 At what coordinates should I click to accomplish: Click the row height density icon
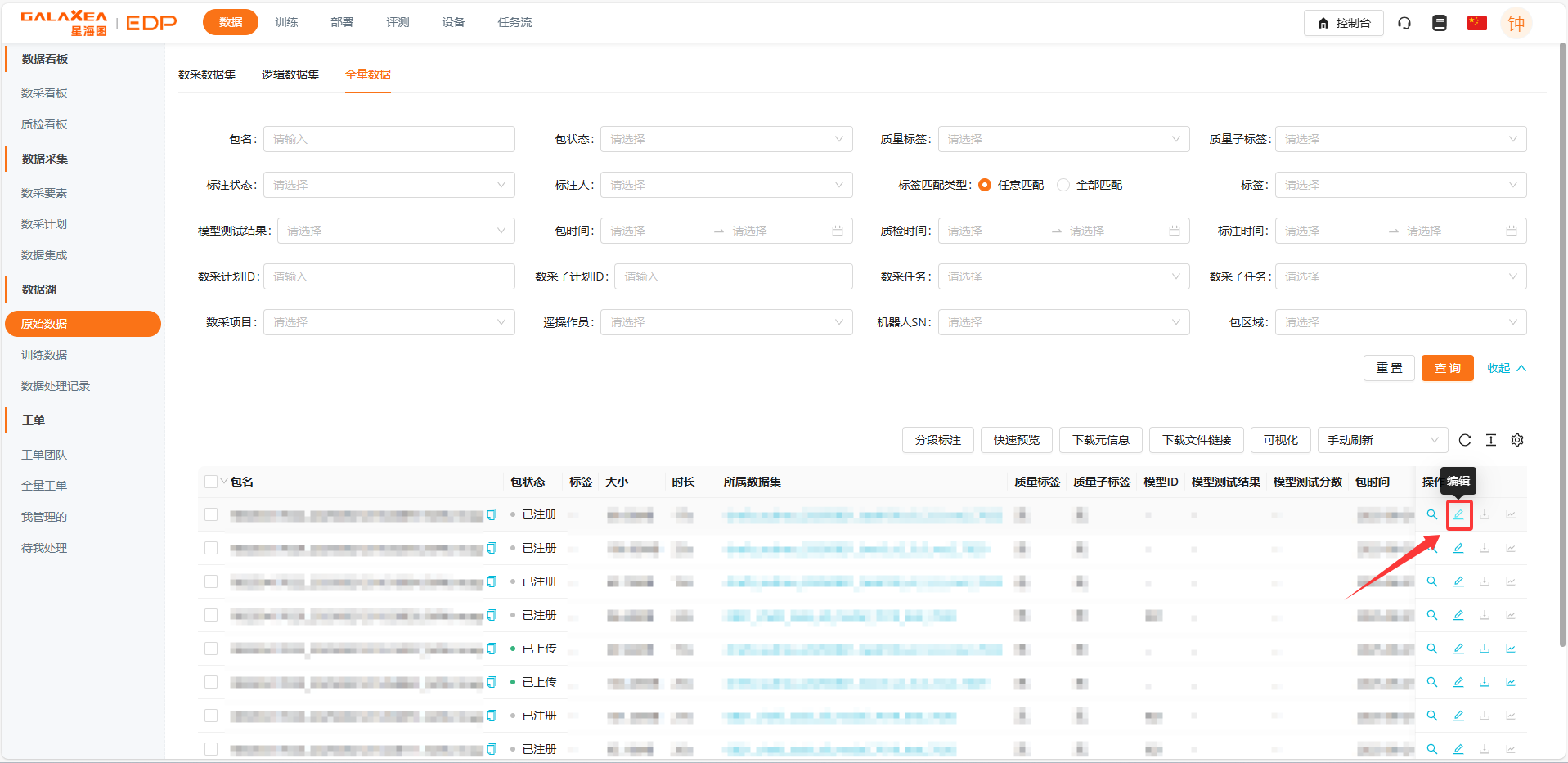point(1491,440)
